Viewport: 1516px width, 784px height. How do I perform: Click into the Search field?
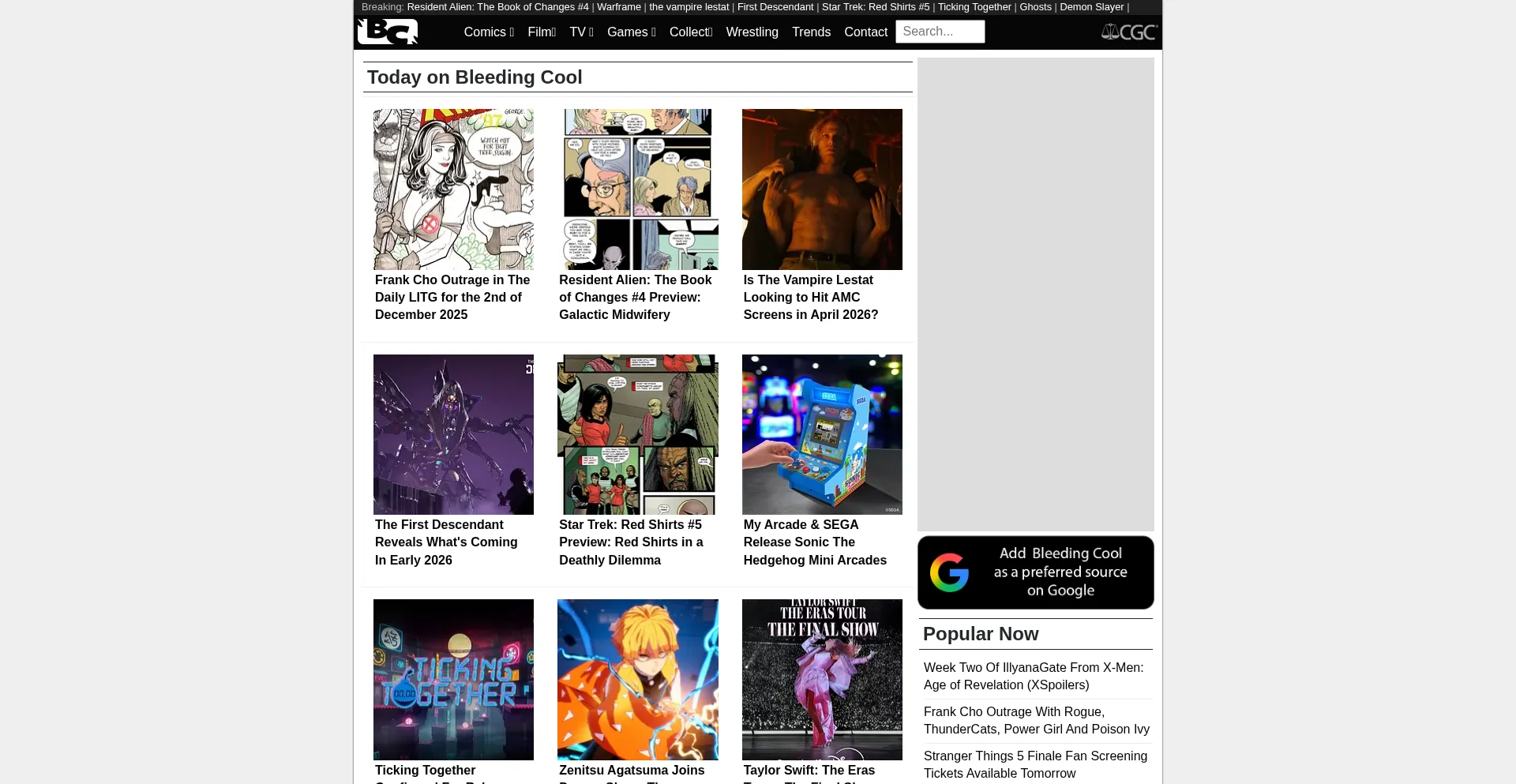click(940, 32)
